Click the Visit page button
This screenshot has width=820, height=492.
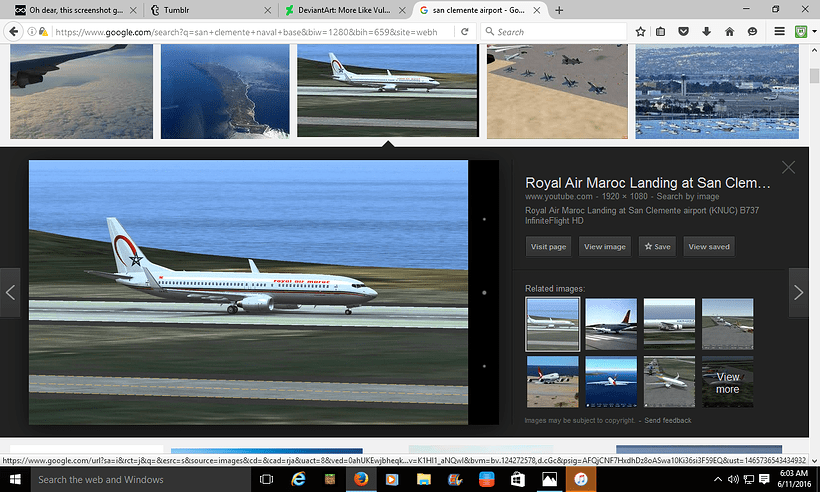(548, 247)
